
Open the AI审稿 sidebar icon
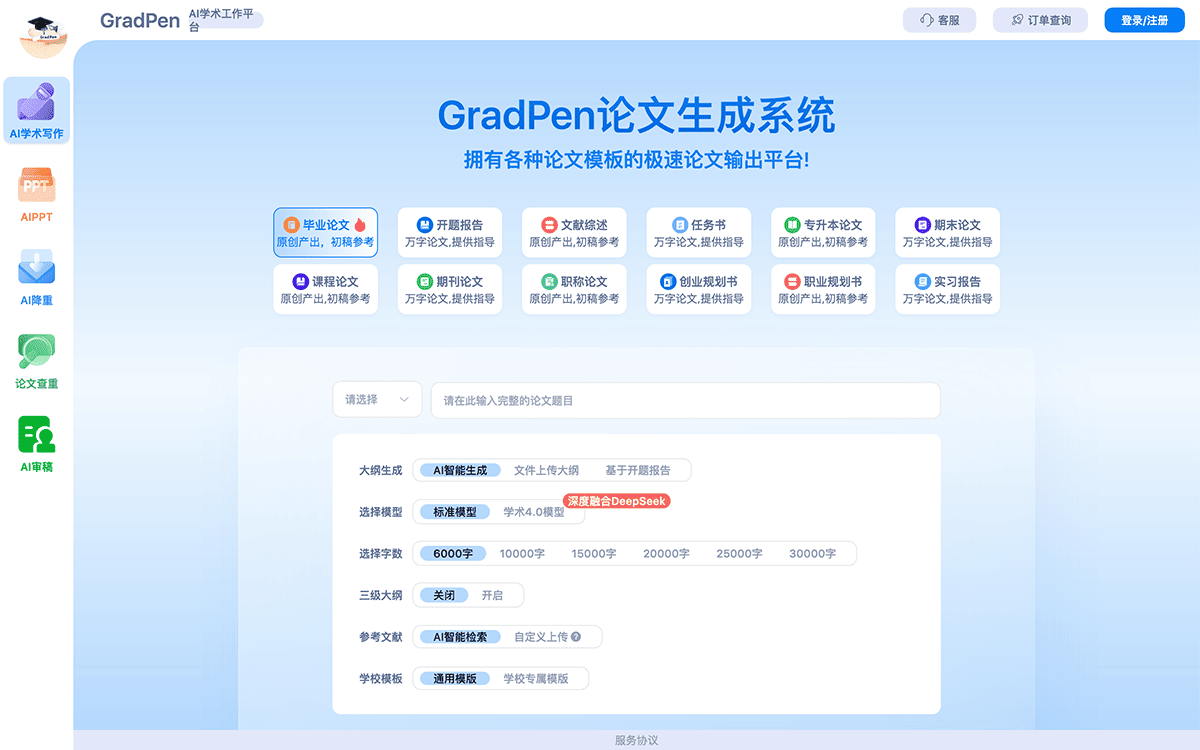click(x=36, y=442)
